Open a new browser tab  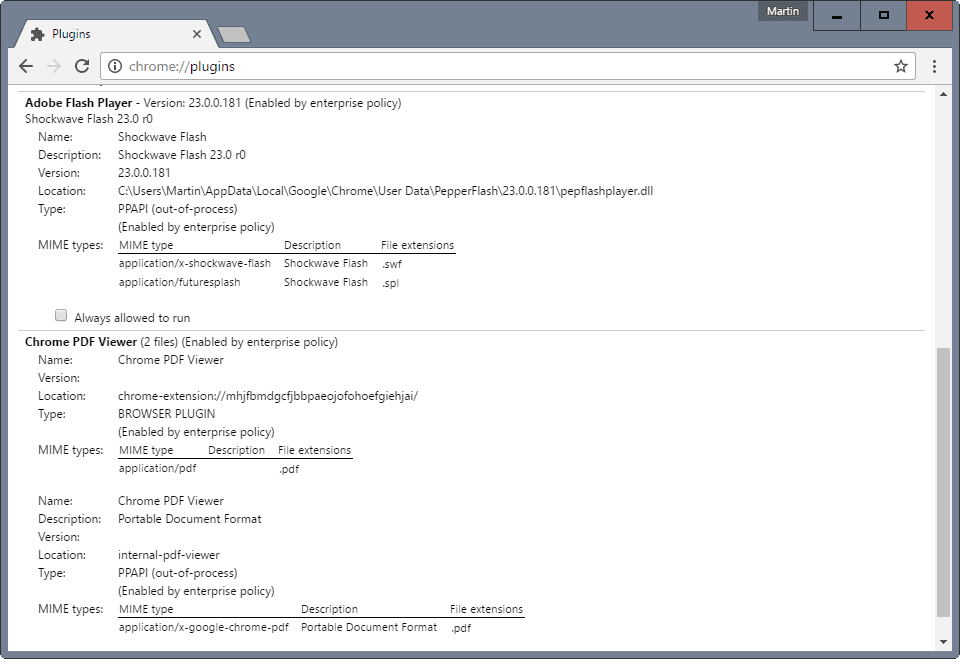pos(233,32)
